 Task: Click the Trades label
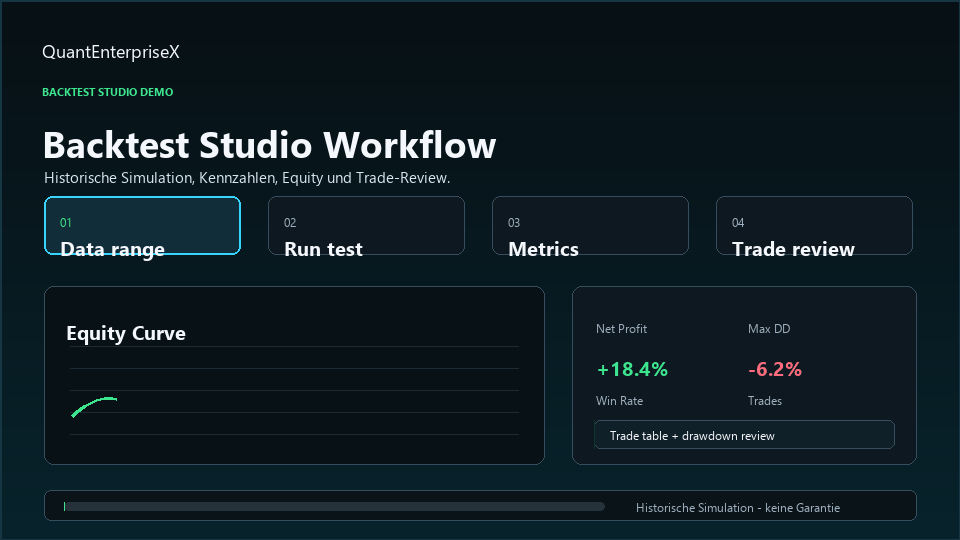(x=765, y=401)
